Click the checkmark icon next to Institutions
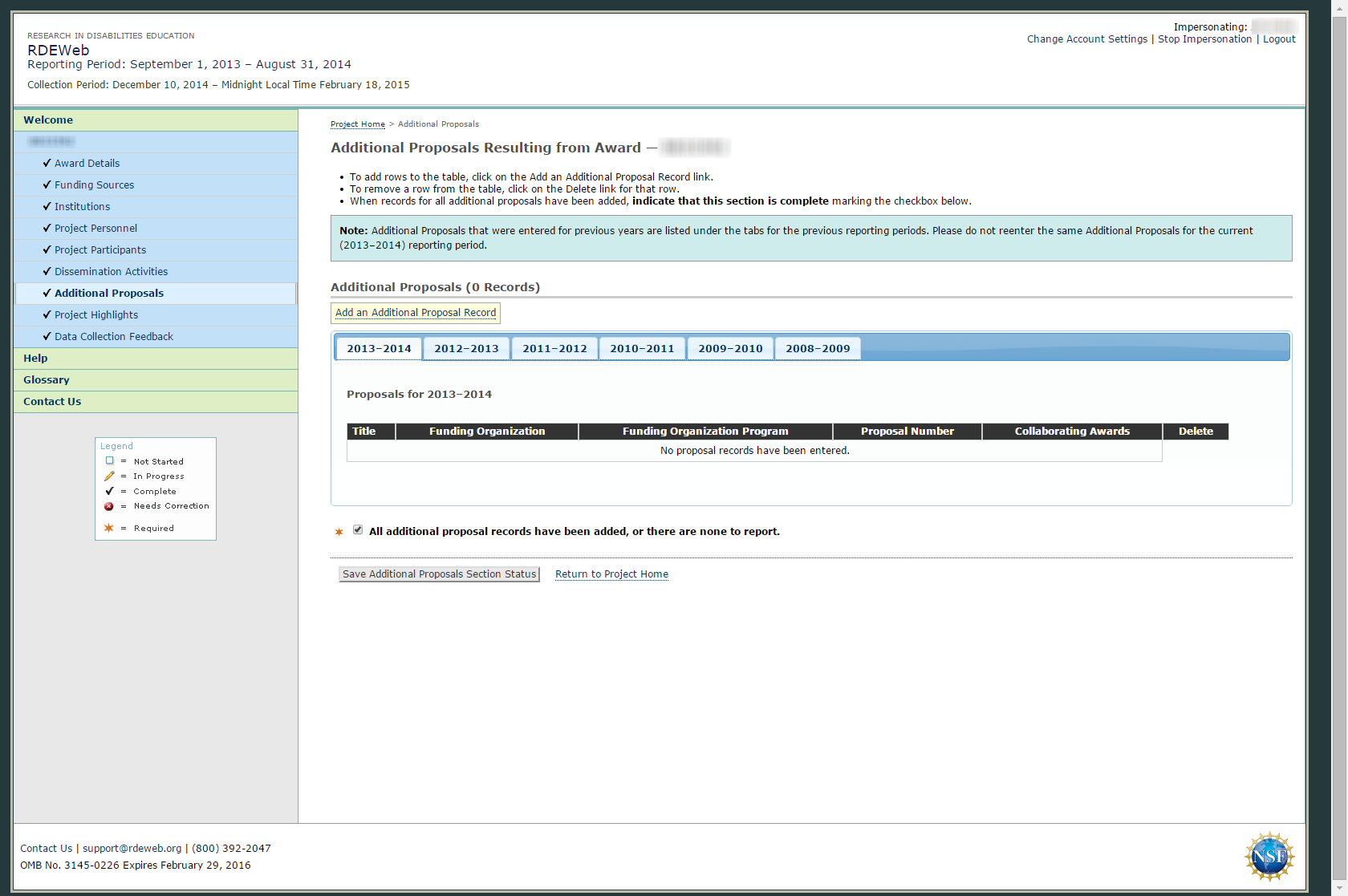 (47, 206)
